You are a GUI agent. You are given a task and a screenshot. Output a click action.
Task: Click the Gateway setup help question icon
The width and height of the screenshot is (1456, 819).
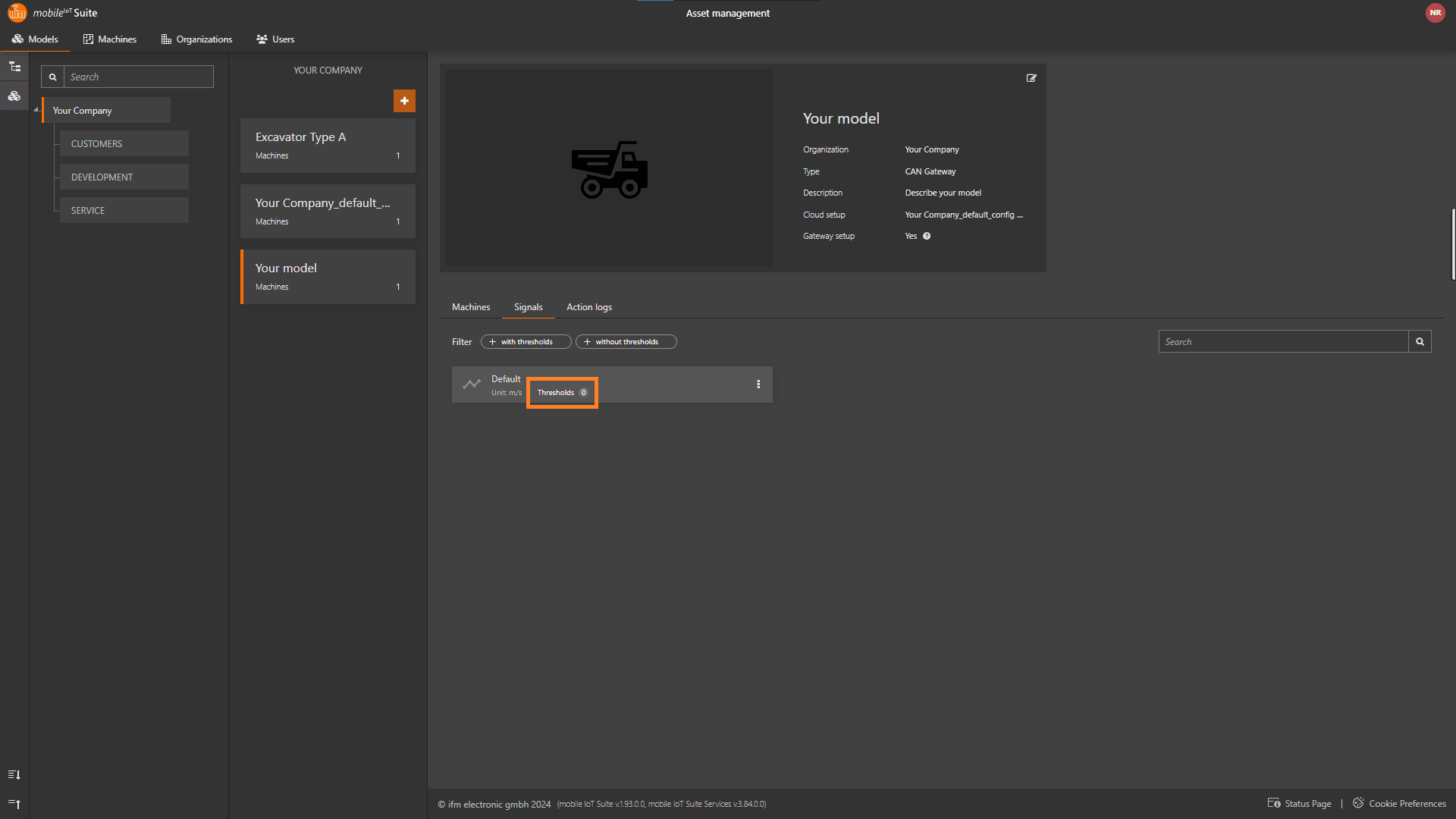tap(927, 236)
